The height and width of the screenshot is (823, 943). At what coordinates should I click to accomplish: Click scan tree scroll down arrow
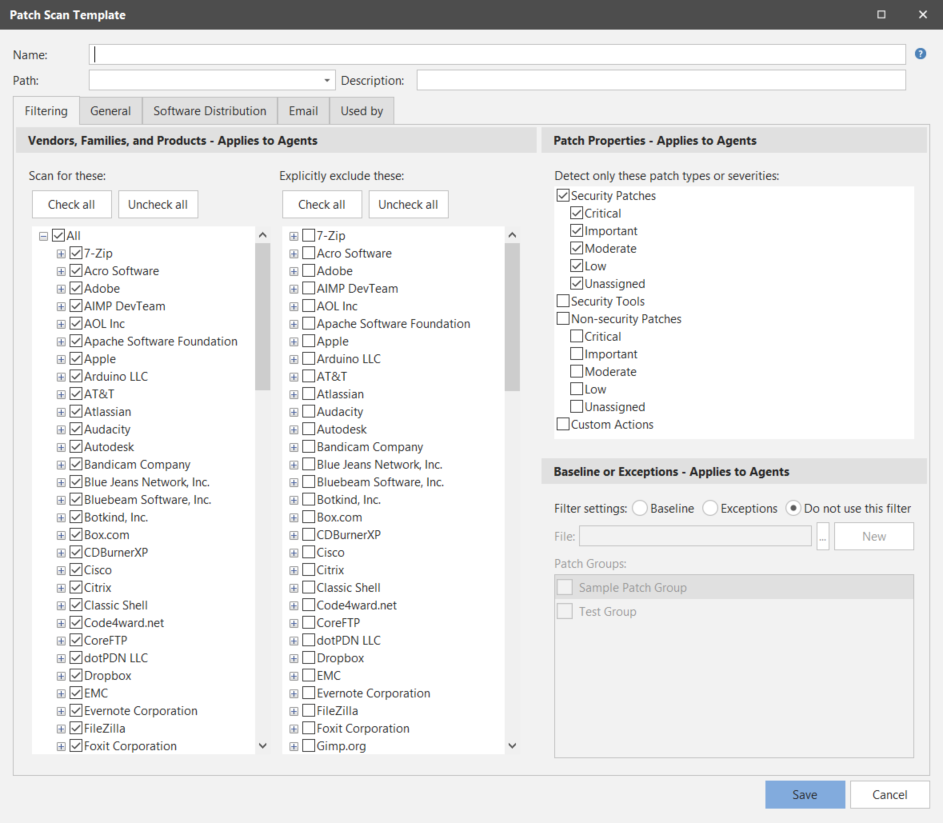[263, 745]
